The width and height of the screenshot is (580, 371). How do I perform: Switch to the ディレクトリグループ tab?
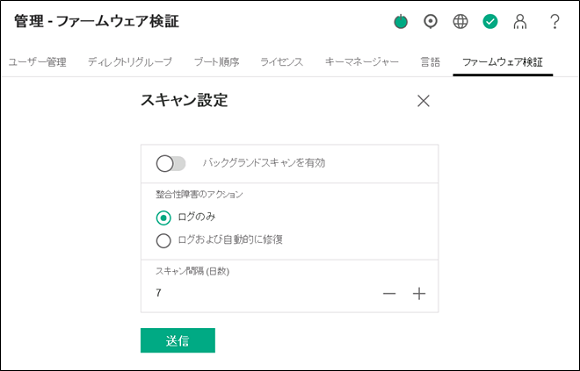pyautogui.click(x=130, y=62)
